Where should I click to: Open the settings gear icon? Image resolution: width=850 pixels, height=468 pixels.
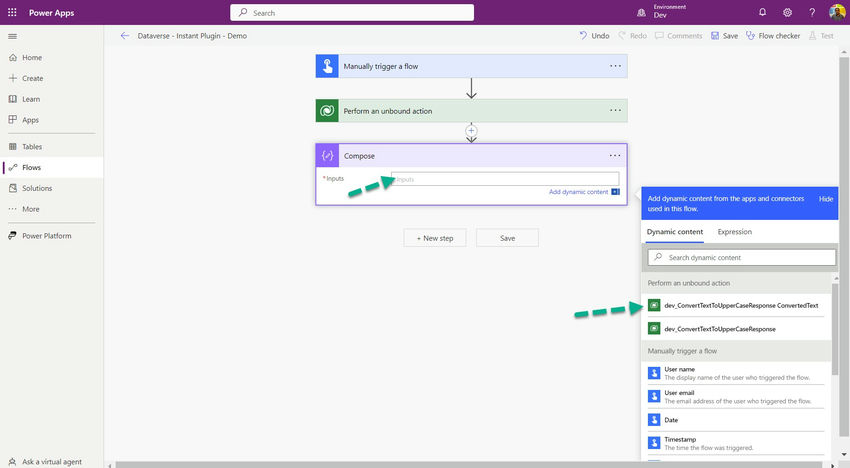(787, 12)
